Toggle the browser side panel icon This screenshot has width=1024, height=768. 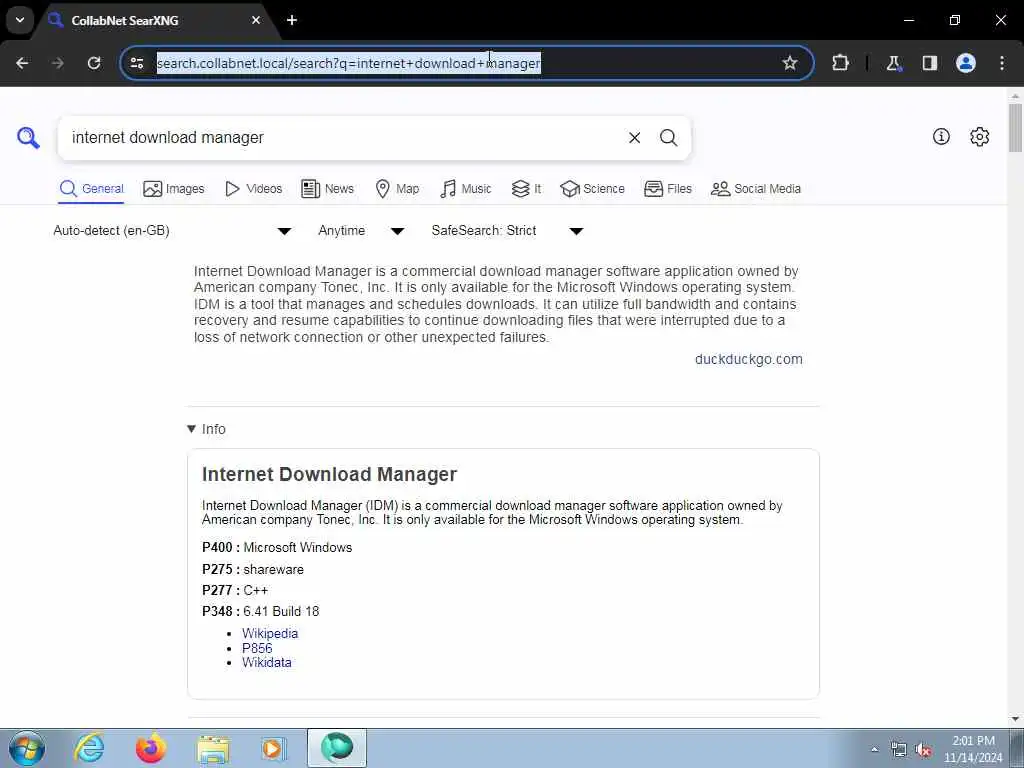click(929, 63)
